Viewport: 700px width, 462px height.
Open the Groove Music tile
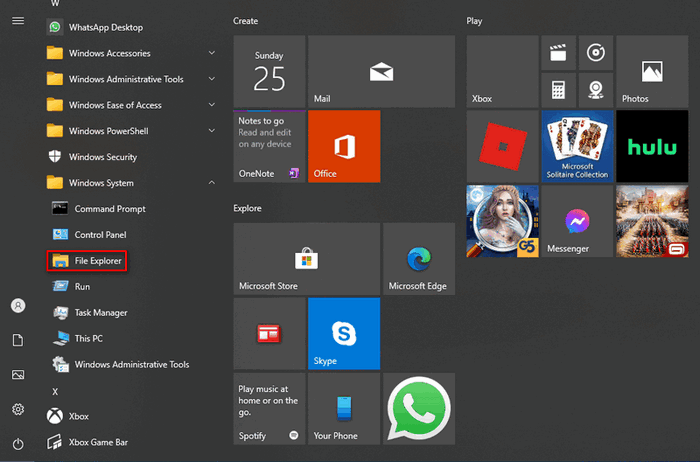(596, 53)
